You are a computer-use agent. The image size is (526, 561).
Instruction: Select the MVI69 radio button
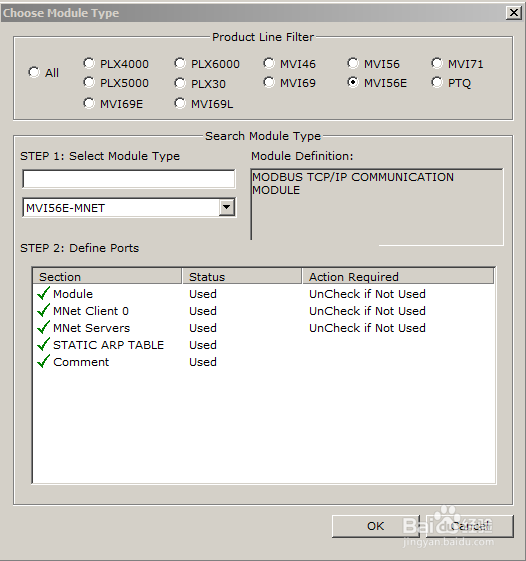pyautogui.click(x=269, y=83)
